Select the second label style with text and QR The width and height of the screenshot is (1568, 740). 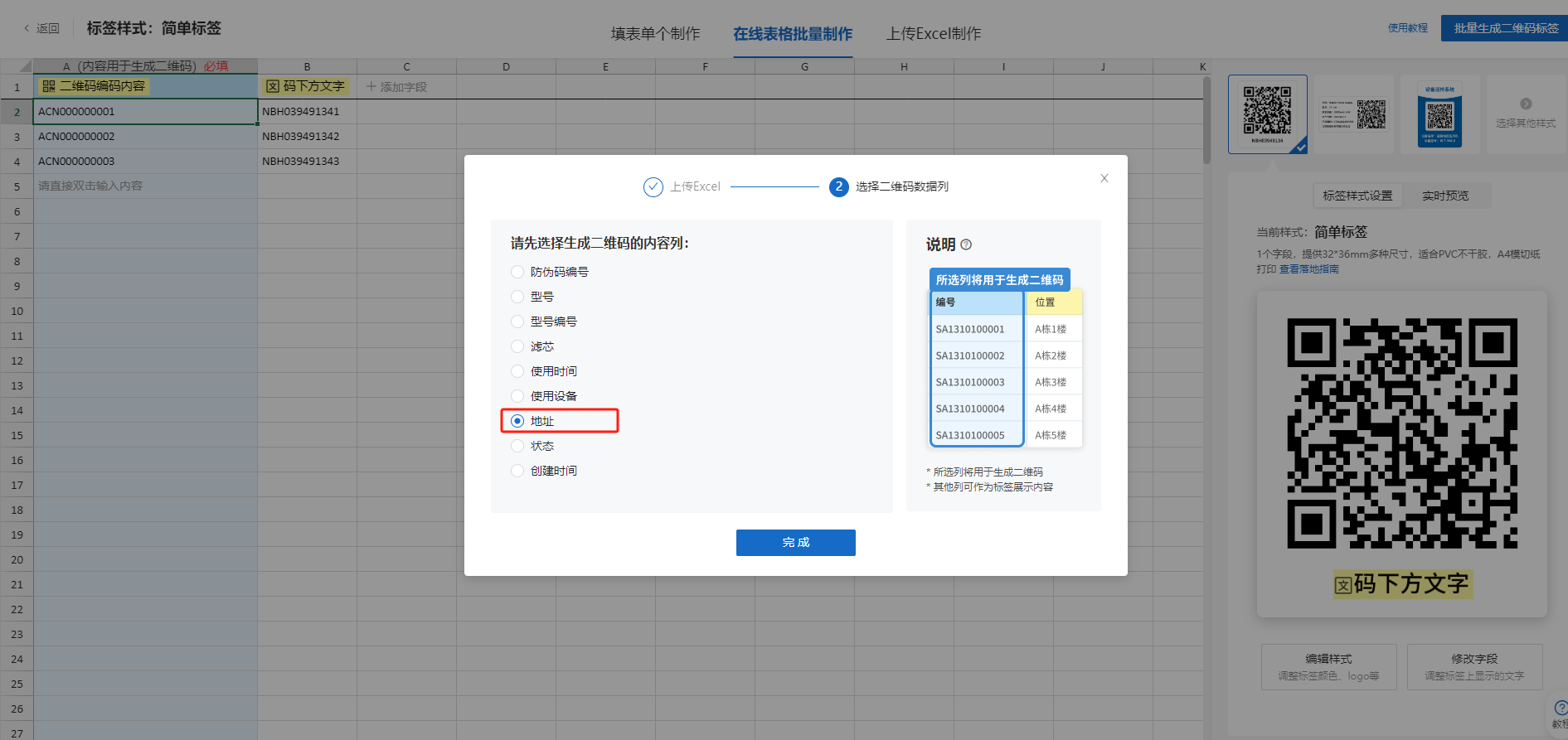(1354, 114)
